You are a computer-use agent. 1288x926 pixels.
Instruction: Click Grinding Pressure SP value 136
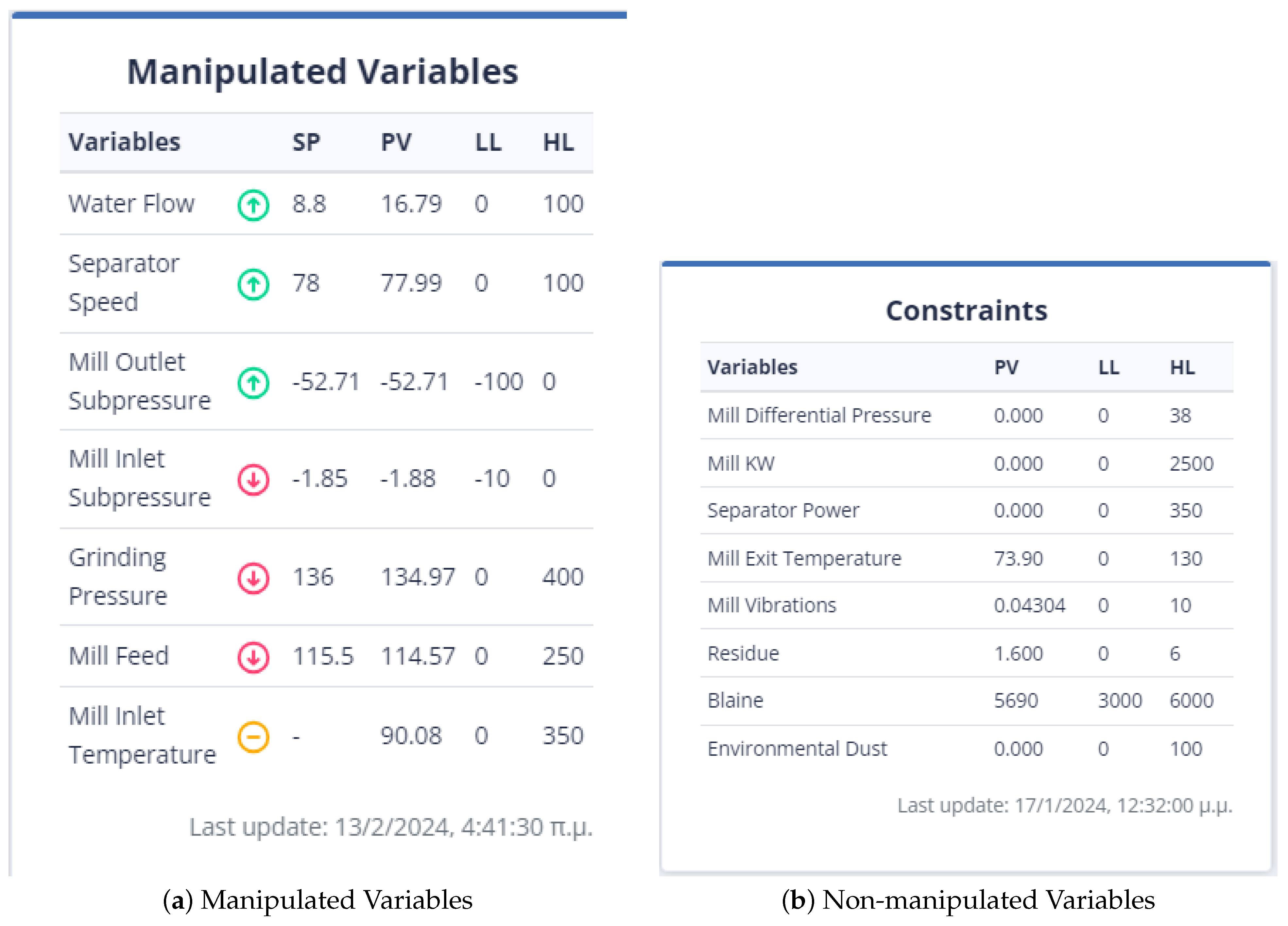coord(313,577)
